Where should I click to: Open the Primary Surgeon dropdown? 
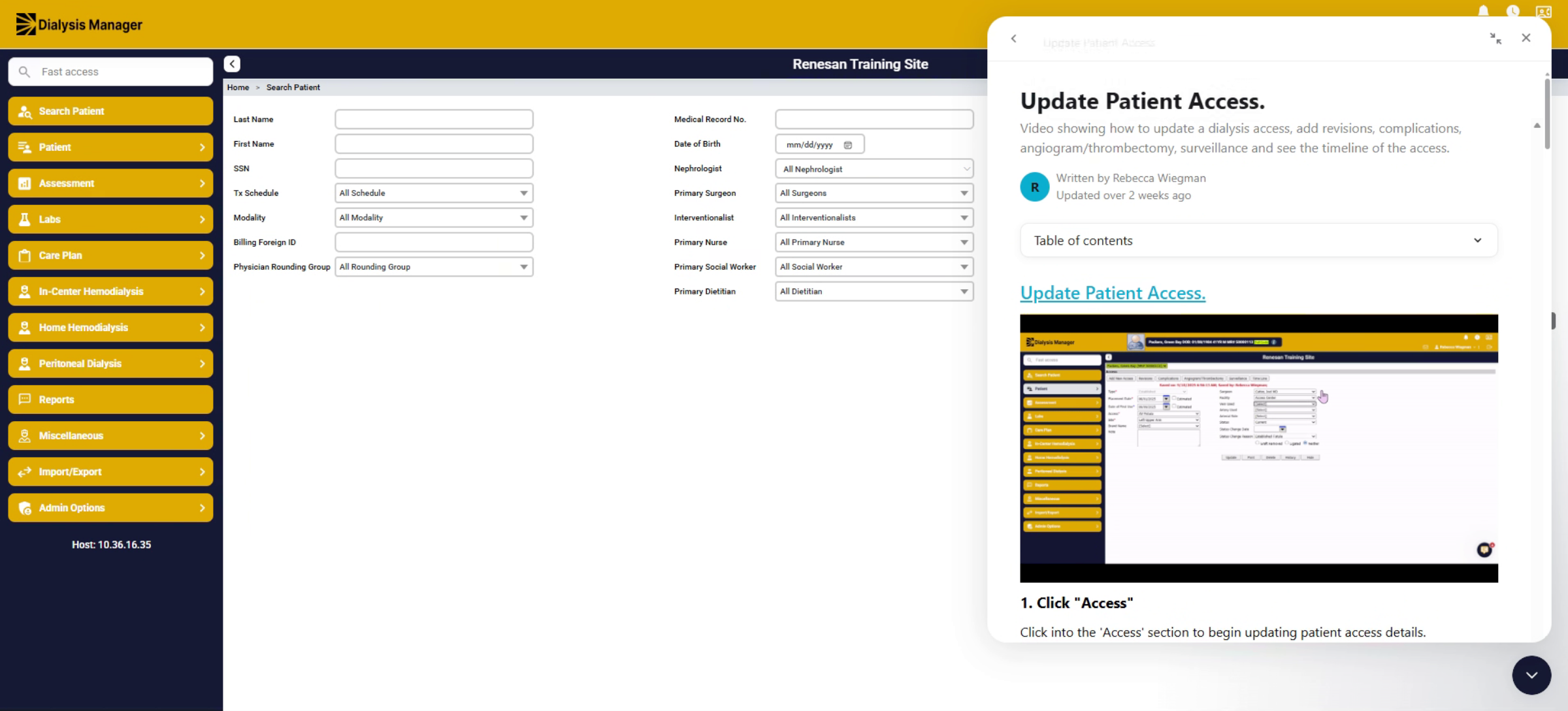pos(874,193)
